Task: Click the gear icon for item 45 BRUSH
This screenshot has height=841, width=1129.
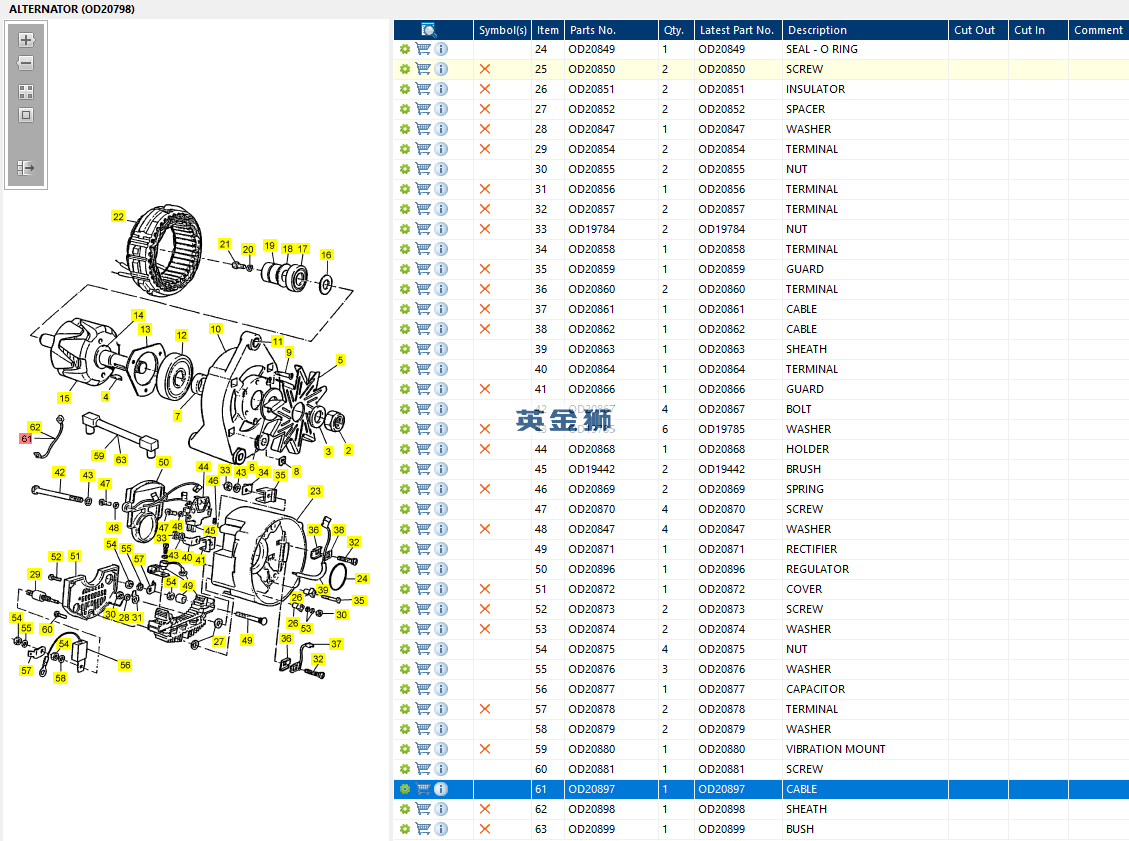Action: point(405,469)
